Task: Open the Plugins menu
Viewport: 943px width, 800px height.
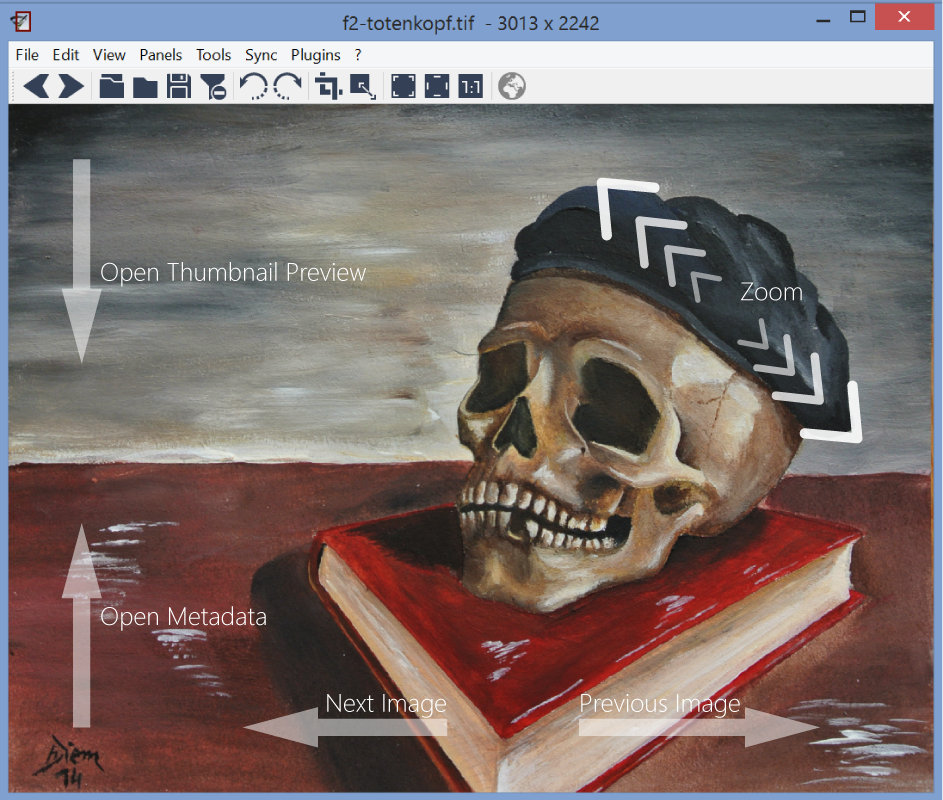Action: [316, 55]
